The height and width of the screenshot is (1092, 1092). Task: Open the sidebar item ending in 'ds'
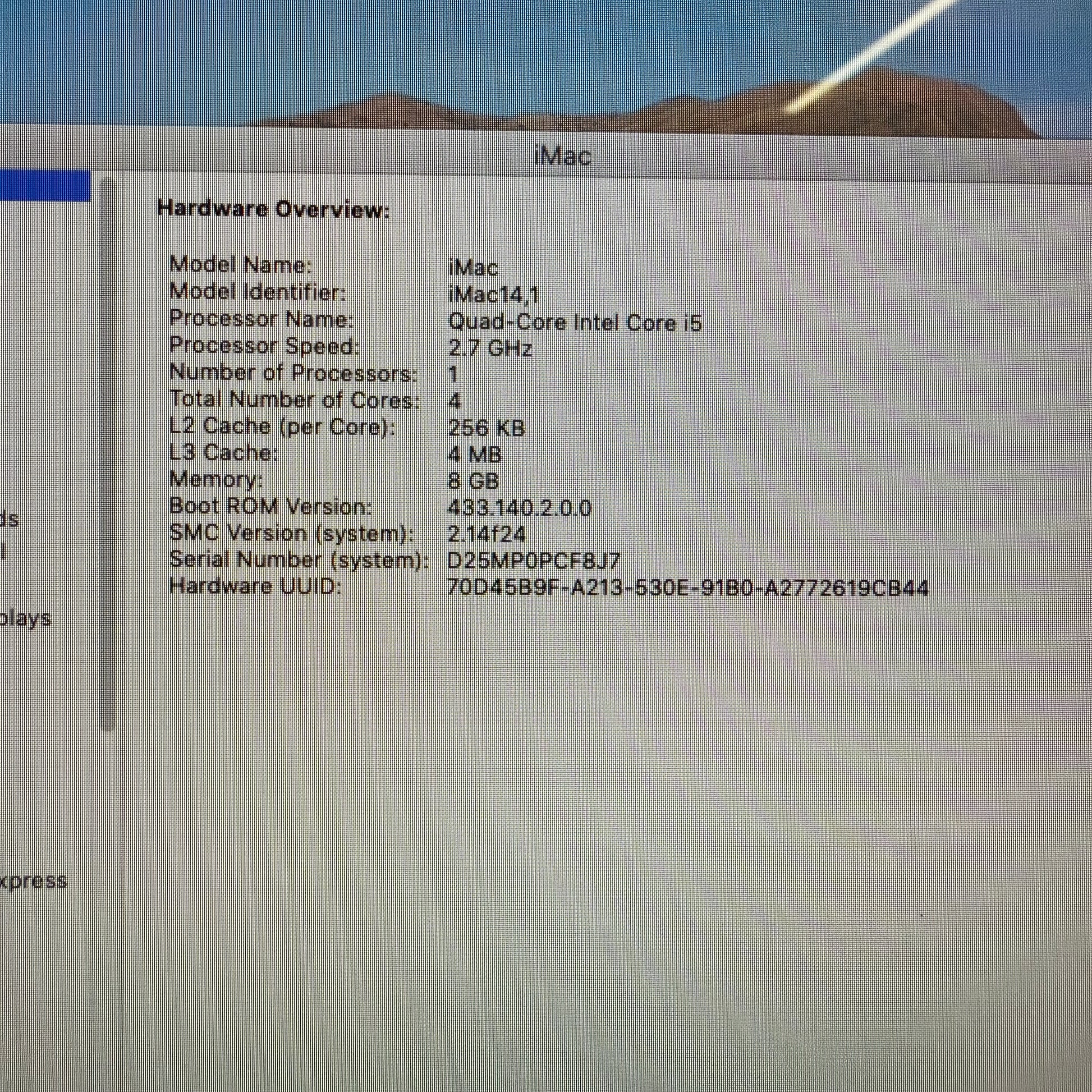(9, 519)
